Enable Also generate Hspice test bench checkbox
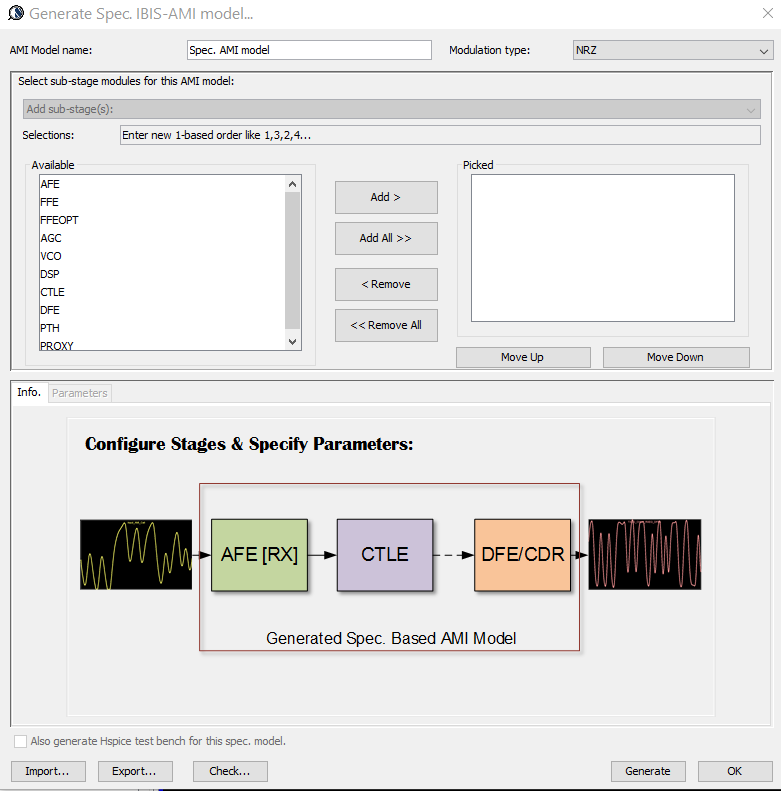The height and width of the screenshot is (791, 781). coord(21,741)
